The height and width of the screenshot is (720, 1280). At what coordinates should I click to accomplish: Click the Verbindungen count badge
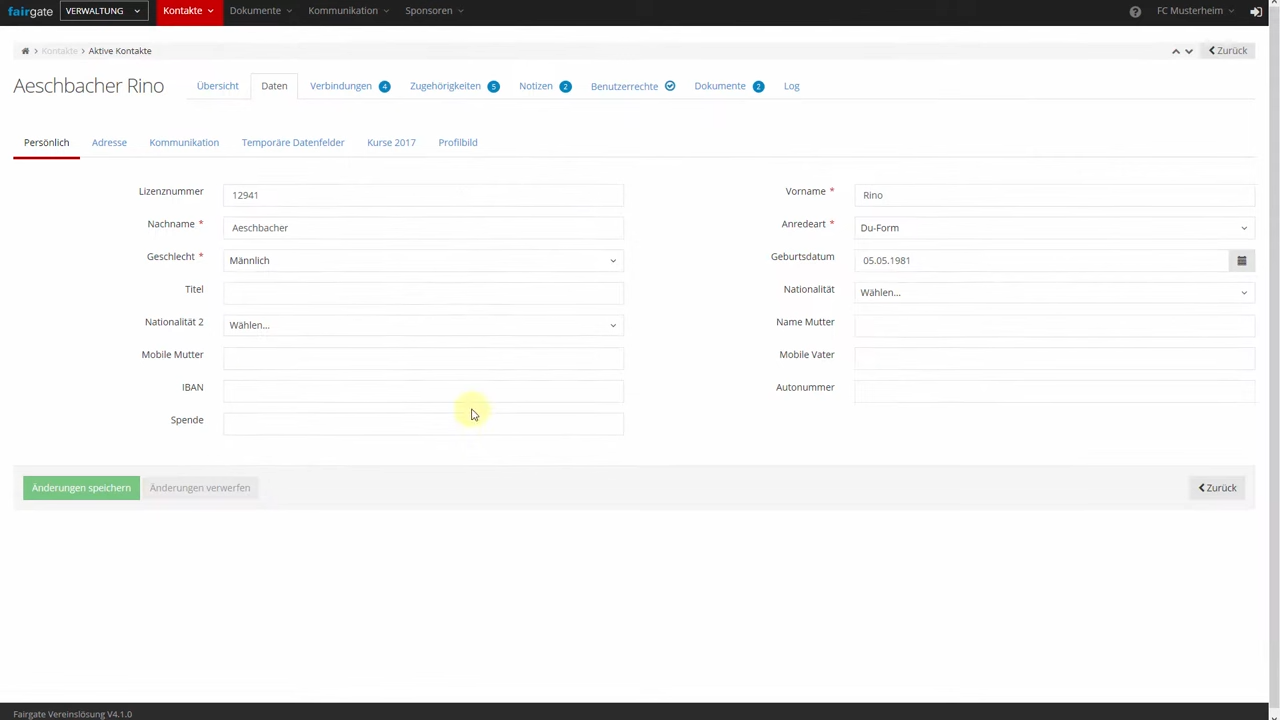pyautogui.click(x=384, y=86)
